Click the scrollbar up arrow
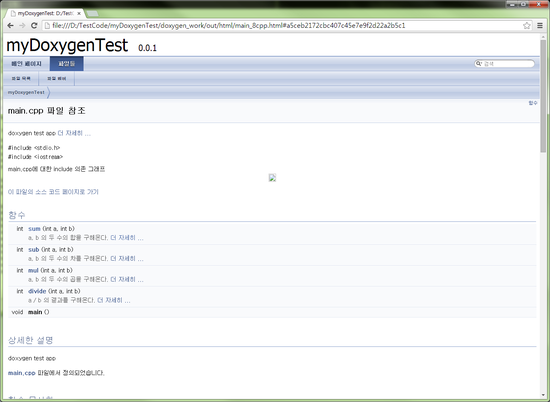The width and height of the screenshot is (550, 402). pyautogui.click(x=543, y=37)
